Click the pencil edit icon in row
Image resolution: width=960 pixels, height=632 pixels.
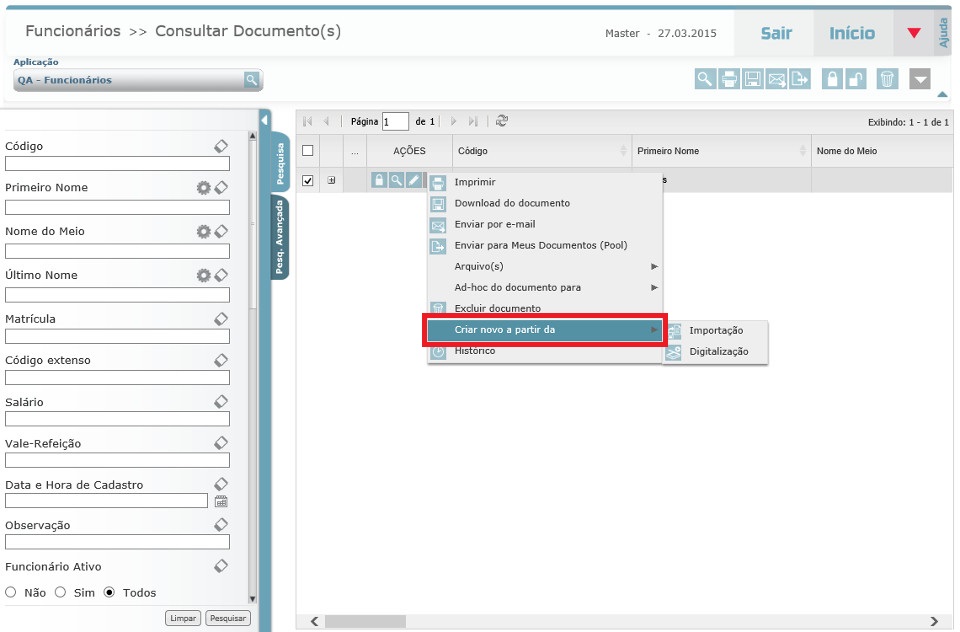click(x=413, y=180)
